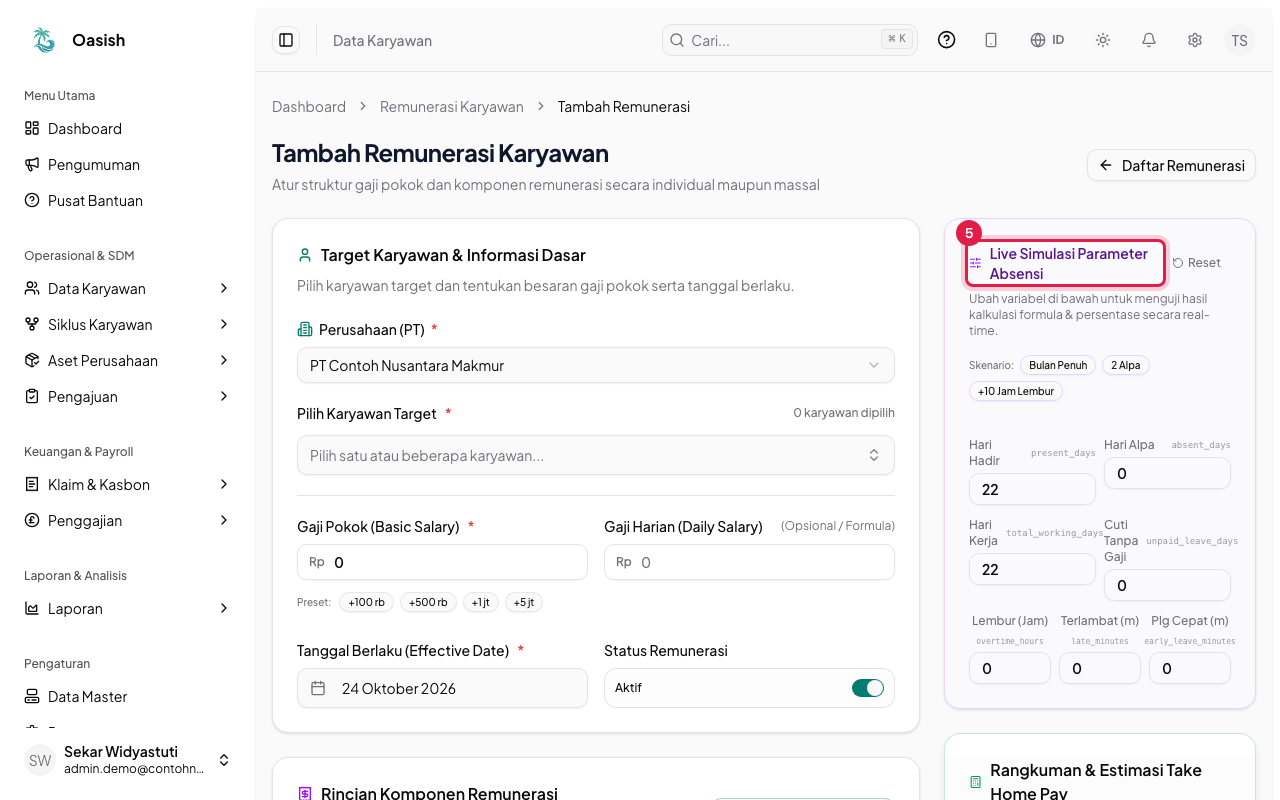The width and height of the screenshot is (1280, 800).
Task: Go to Dashboard in the sidebar
Action: 128,129
